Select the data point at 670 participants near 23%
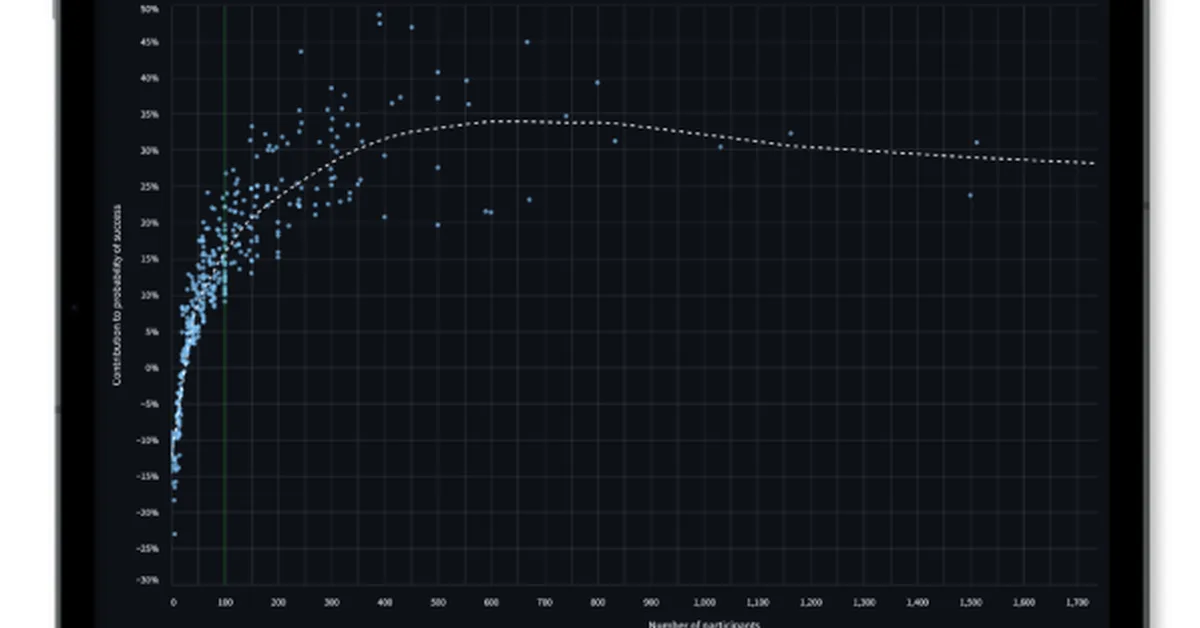This screenshot has height=628, width=1200. (x=529, y=200)
